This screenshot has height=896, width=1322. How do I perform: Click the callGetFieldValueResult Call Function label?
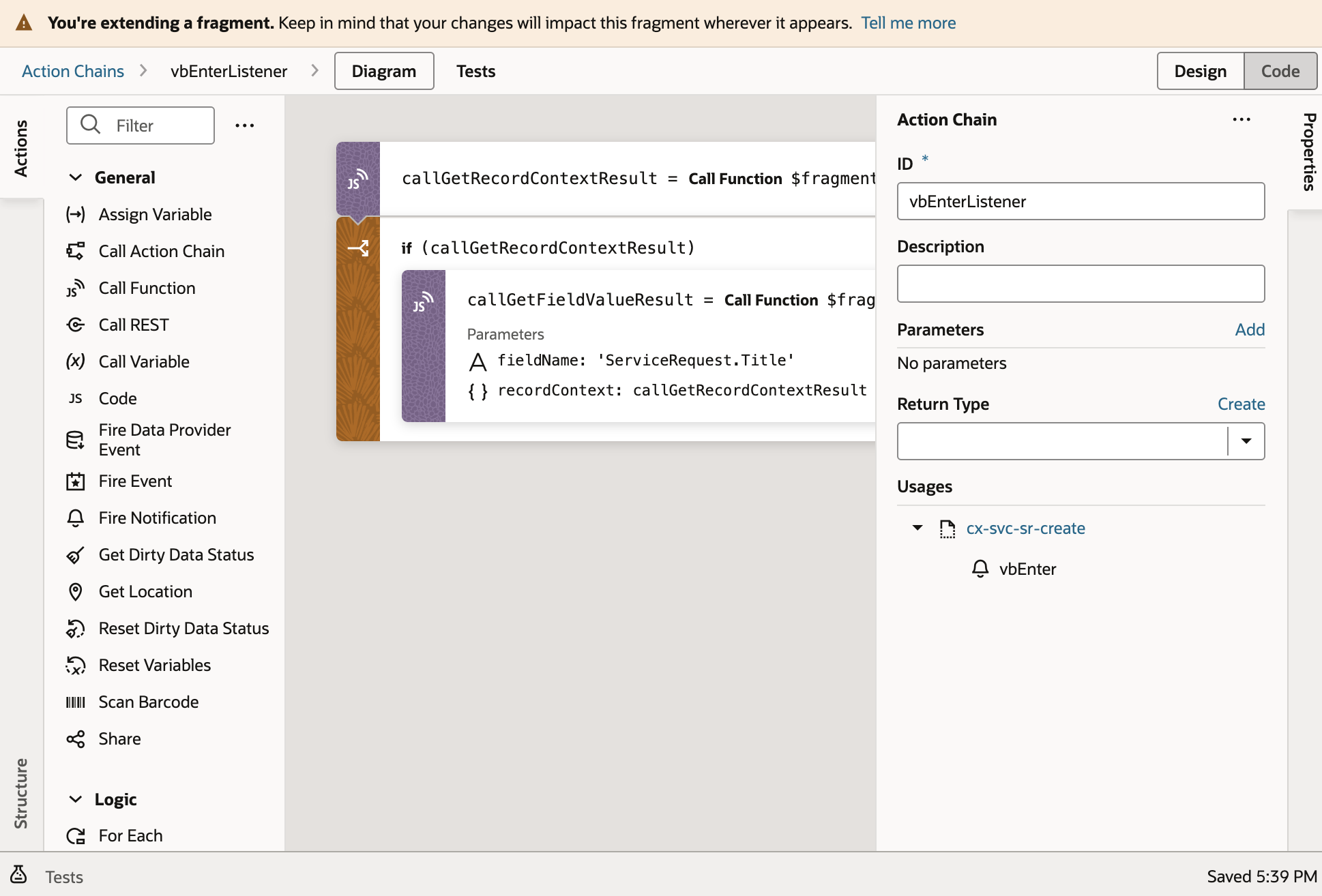coord(771,301)
